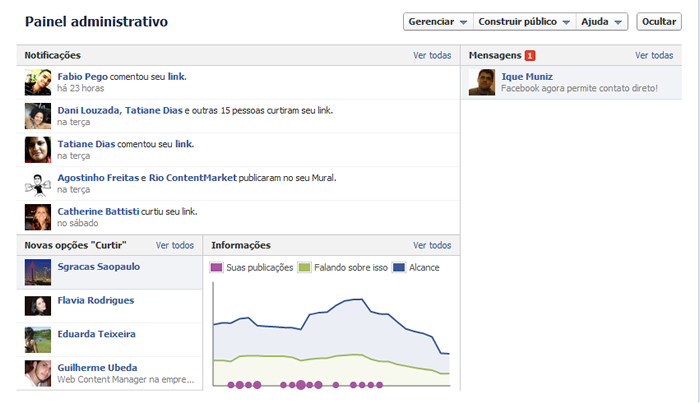Screen dimensions: 700x404
Task: Expand the Construir público dropdown
Action: click(x=524, y=22)
